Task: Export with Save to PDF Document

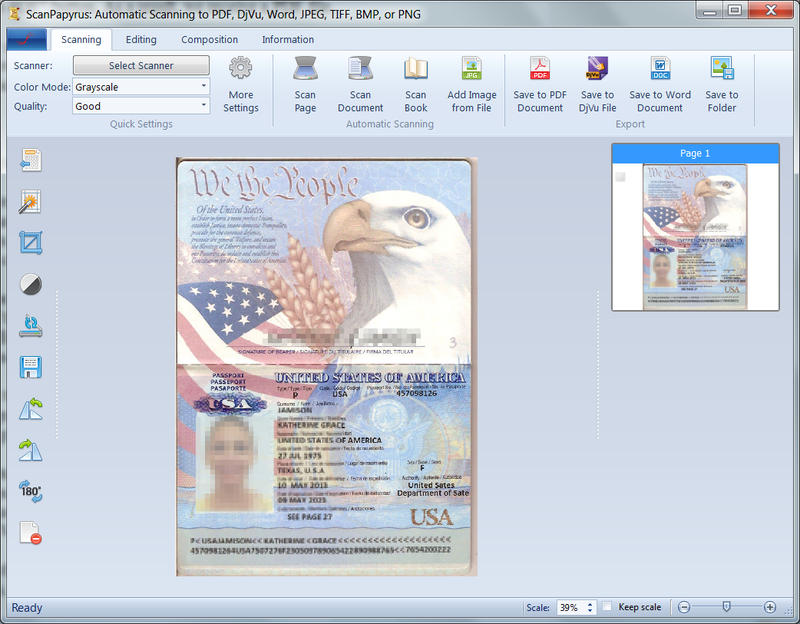Action: pos(540,85)
